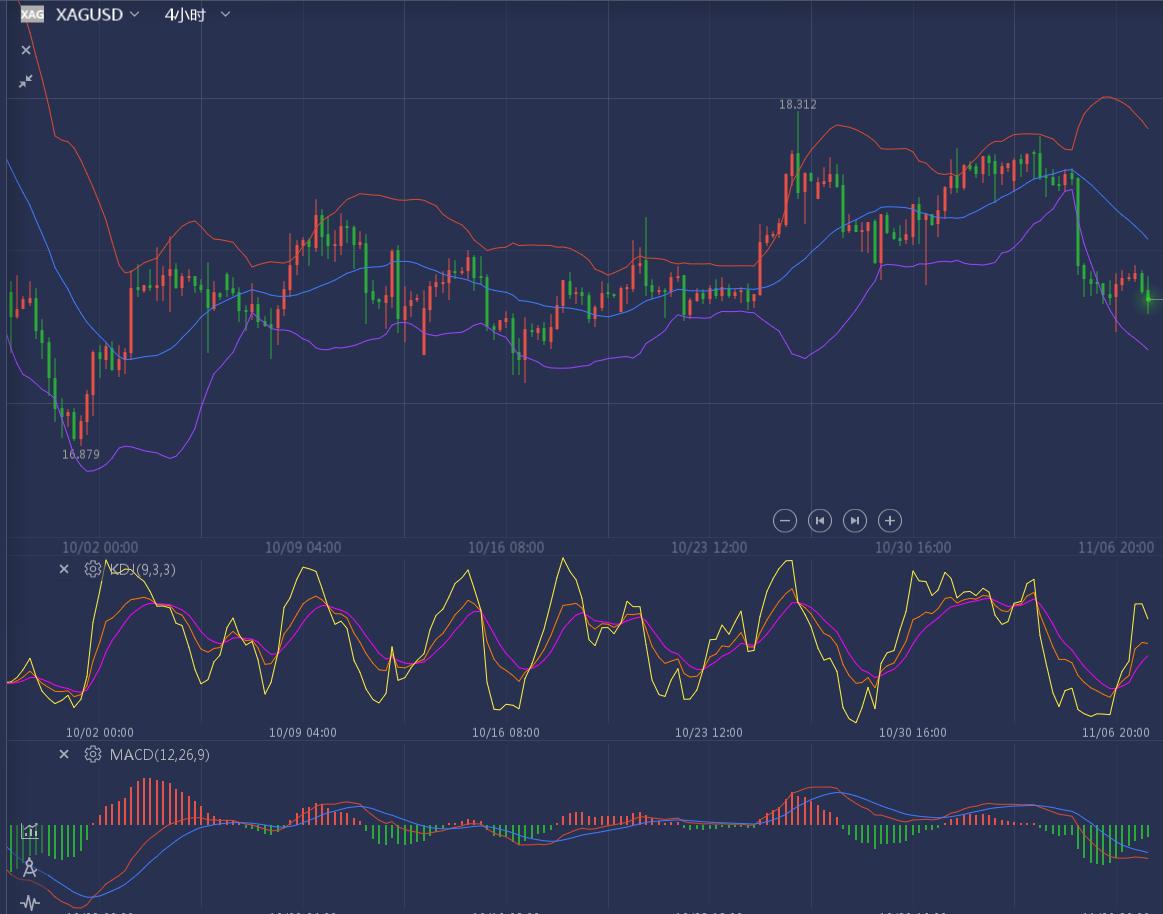Click the waveform pulse icon at bottom left

(x=30, y=903)
